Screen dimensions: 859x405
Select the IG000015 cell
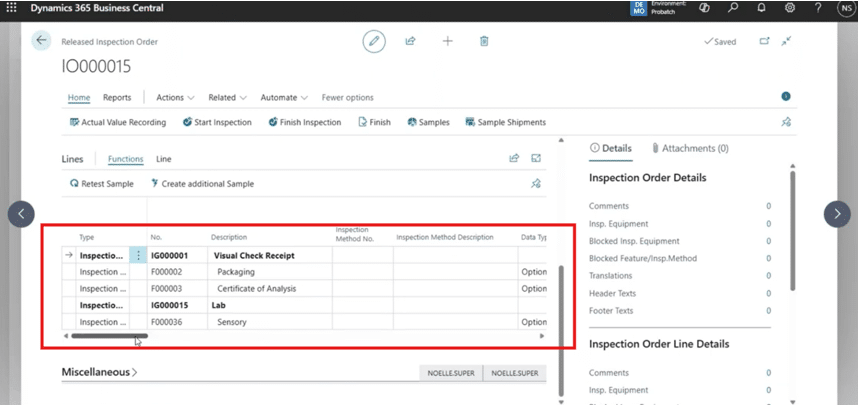click(177, 305)
